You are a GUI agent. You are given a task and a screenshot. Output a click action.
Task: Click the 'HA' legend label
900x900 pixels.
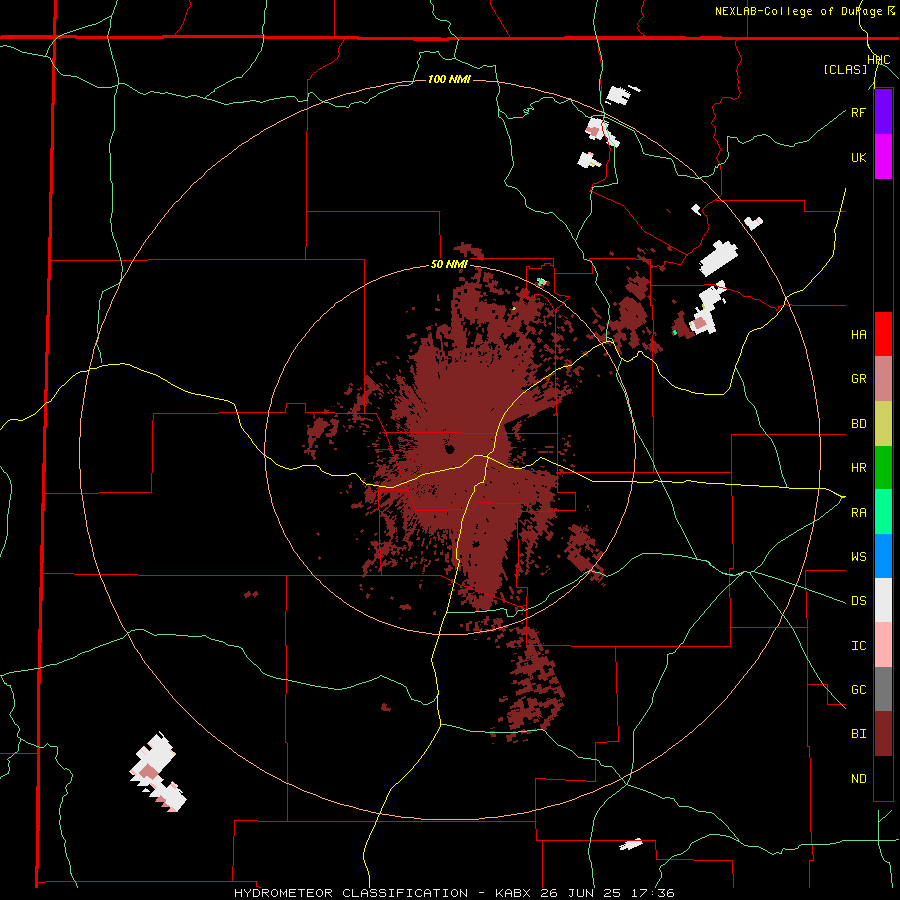[x=858, y=335]
